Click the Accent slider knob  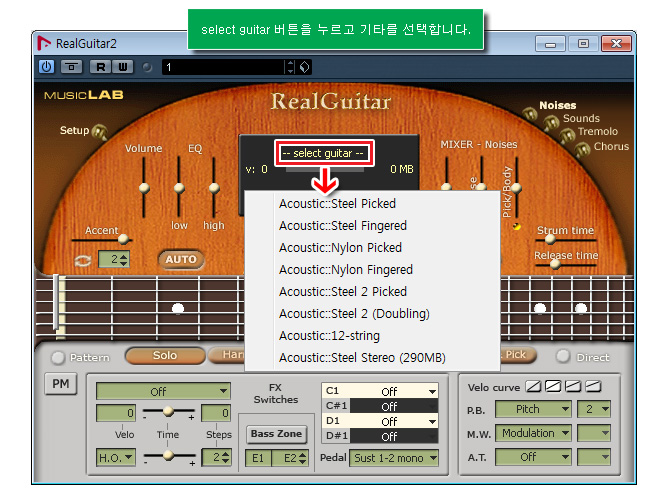pyautogui.click(x=123, y=239)
